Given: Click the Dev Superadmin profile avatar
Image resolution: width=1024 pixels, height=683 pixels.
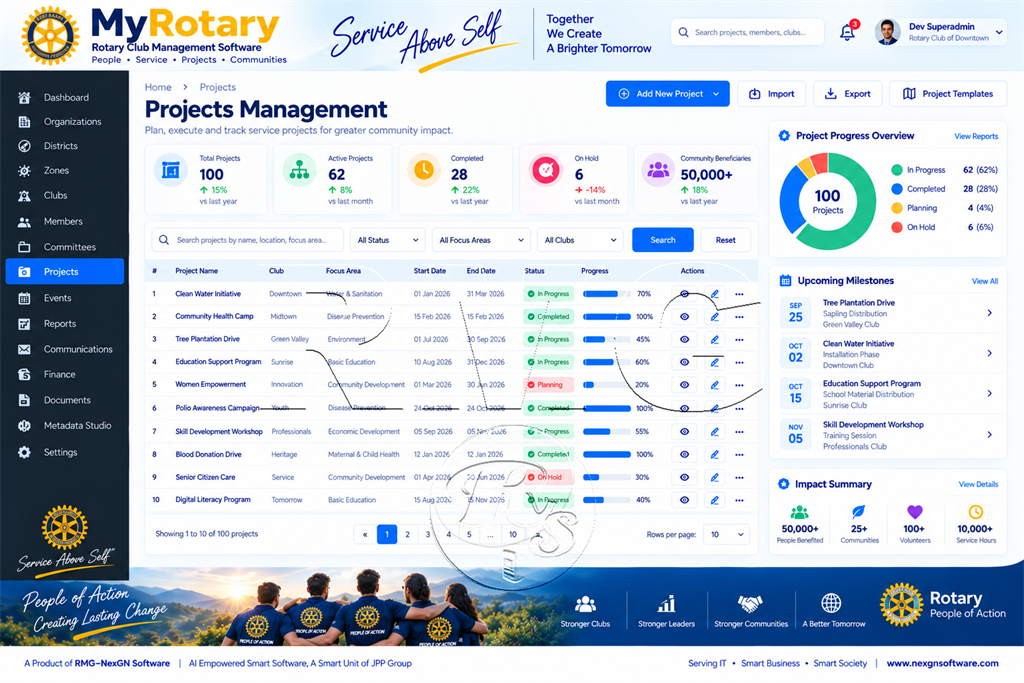Looking at the screenshot, I should tap(888, 31).
